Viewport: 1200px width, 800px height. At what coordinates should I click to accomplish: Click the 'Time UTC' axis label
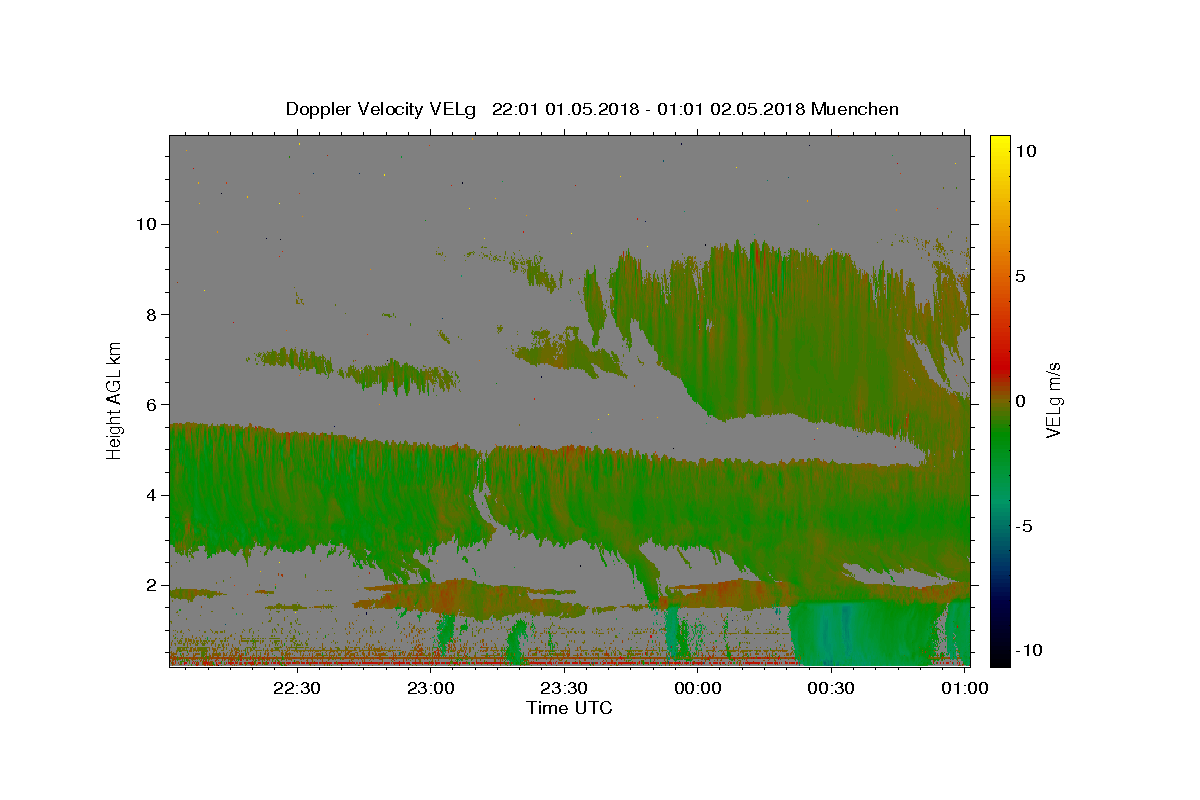(569, 708)
